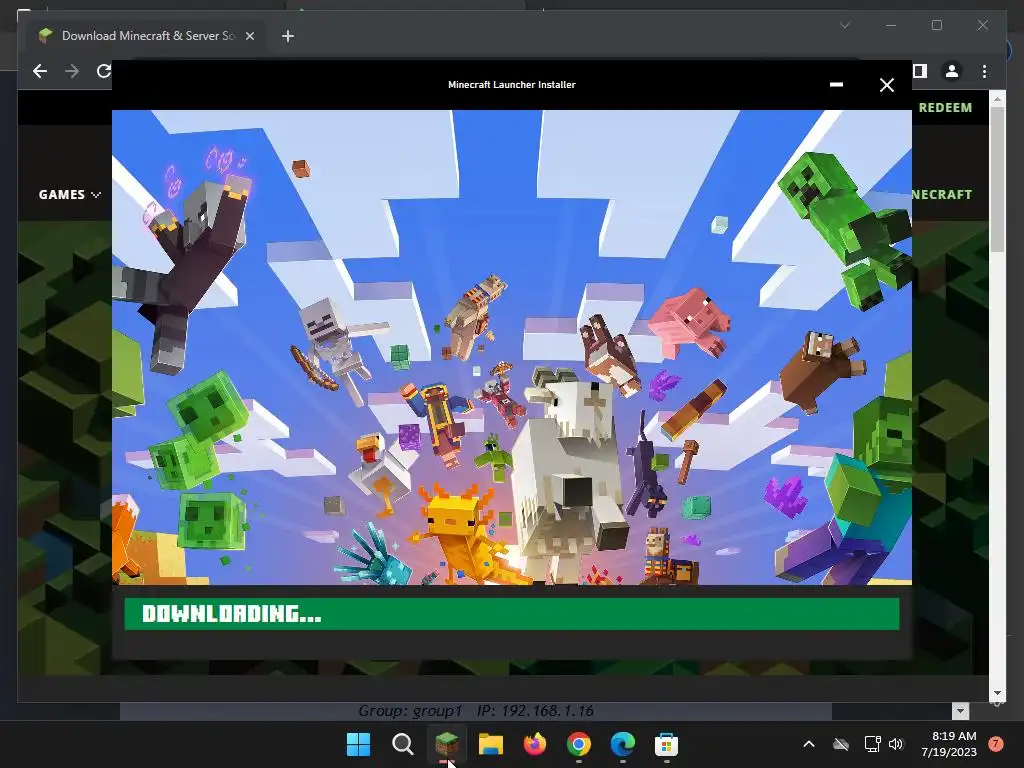Select Minecraft installer taskbar icon
Viewport: 1024px width, 768px height.
point(447,744)
